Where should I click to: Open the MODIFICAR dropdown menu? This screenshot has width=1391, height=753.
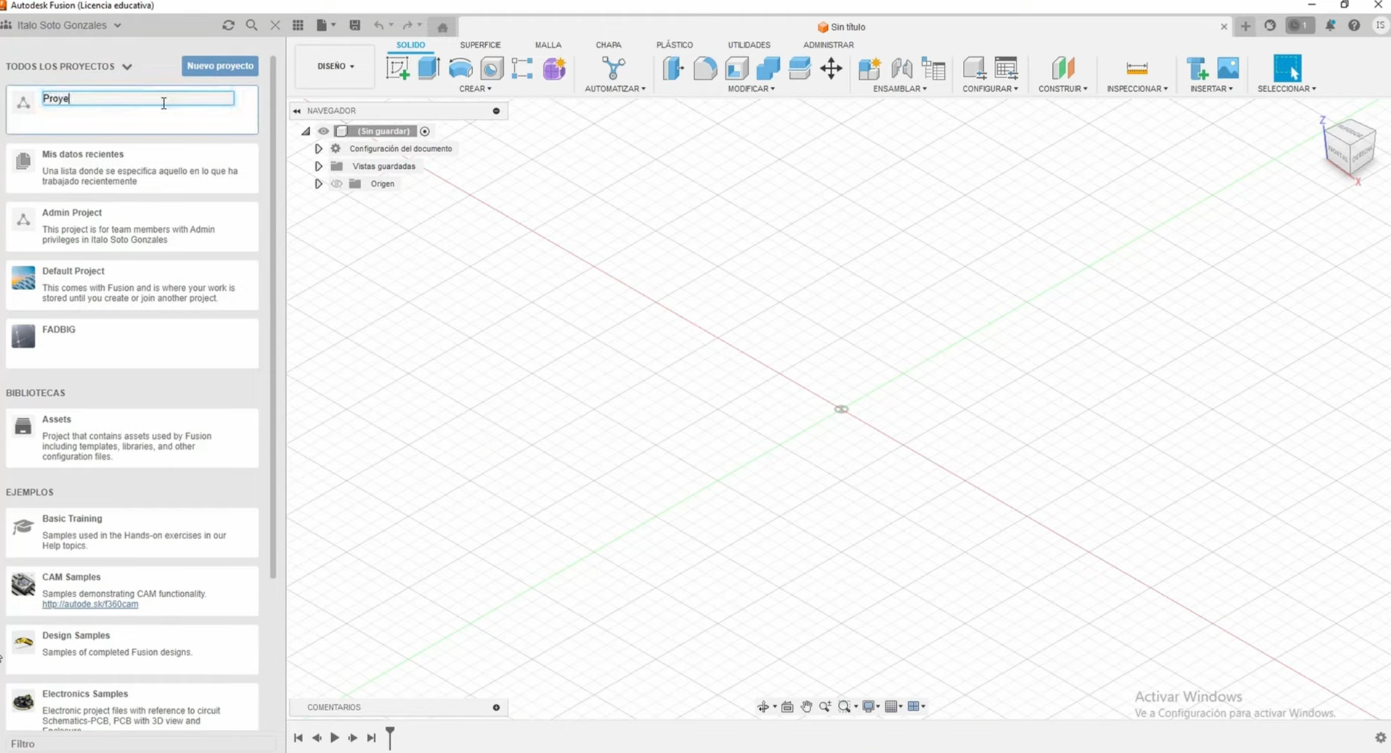(751, 89)
